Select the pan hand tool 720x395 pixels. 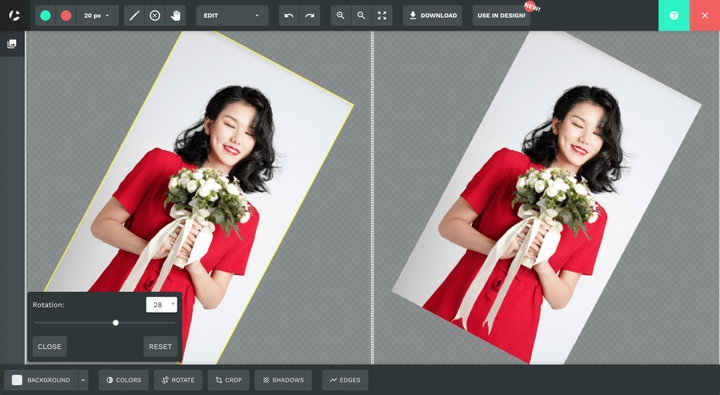point(175,16)
